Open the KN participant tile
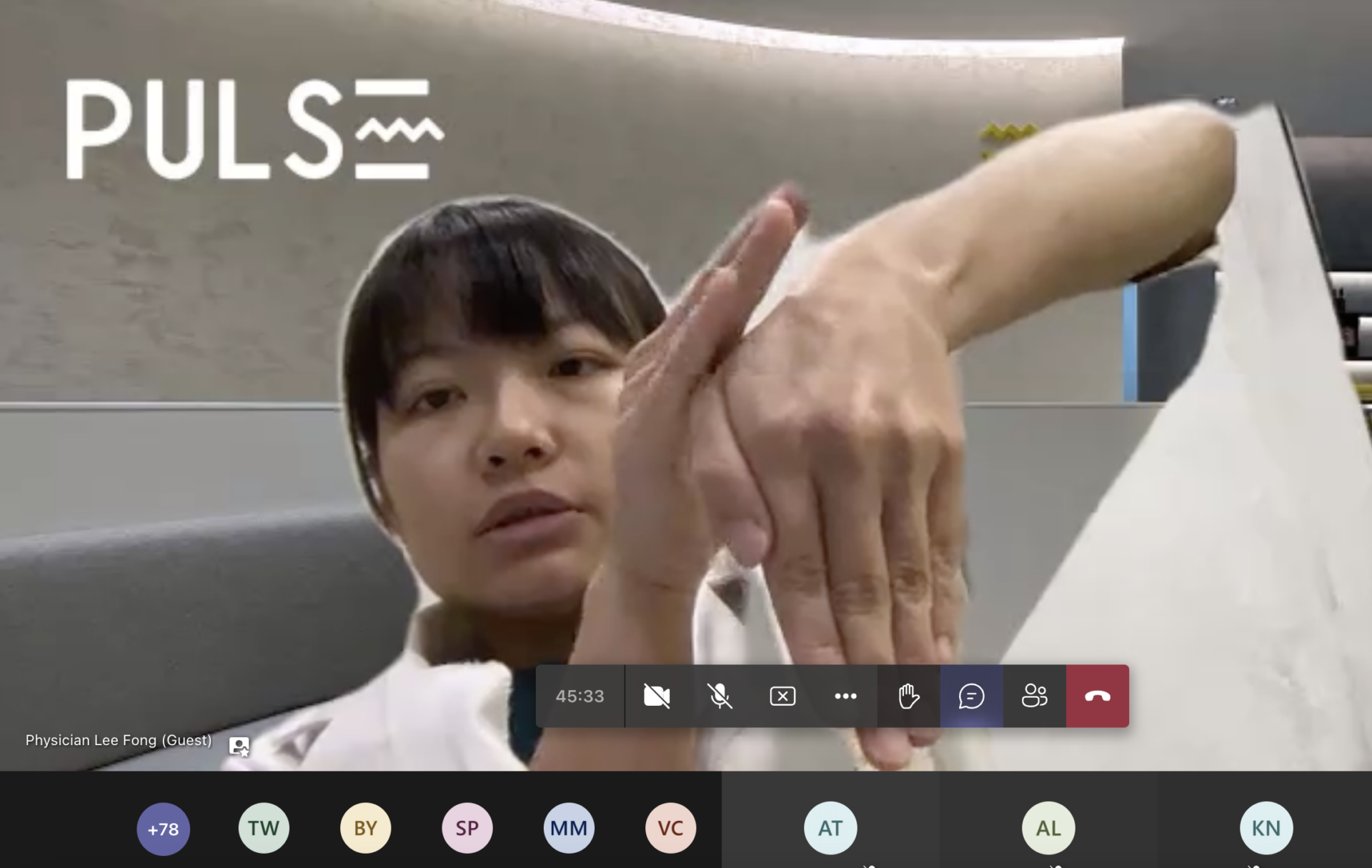Image resolution: width=1372 pixels, height=868 pixels. [1266, 828]
